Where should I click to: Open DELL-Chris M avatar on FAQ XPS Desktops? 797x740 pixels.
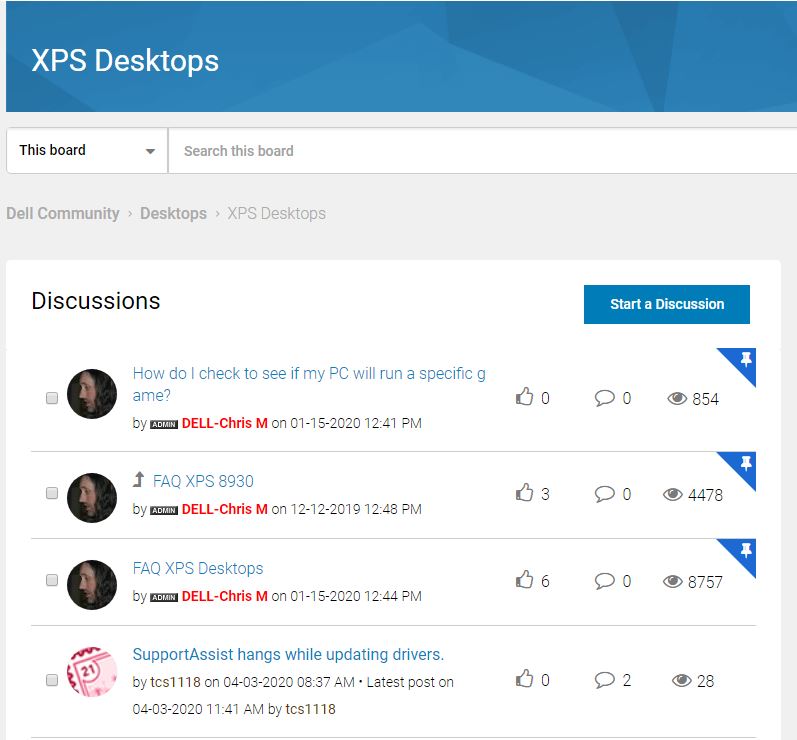[92, 584]
